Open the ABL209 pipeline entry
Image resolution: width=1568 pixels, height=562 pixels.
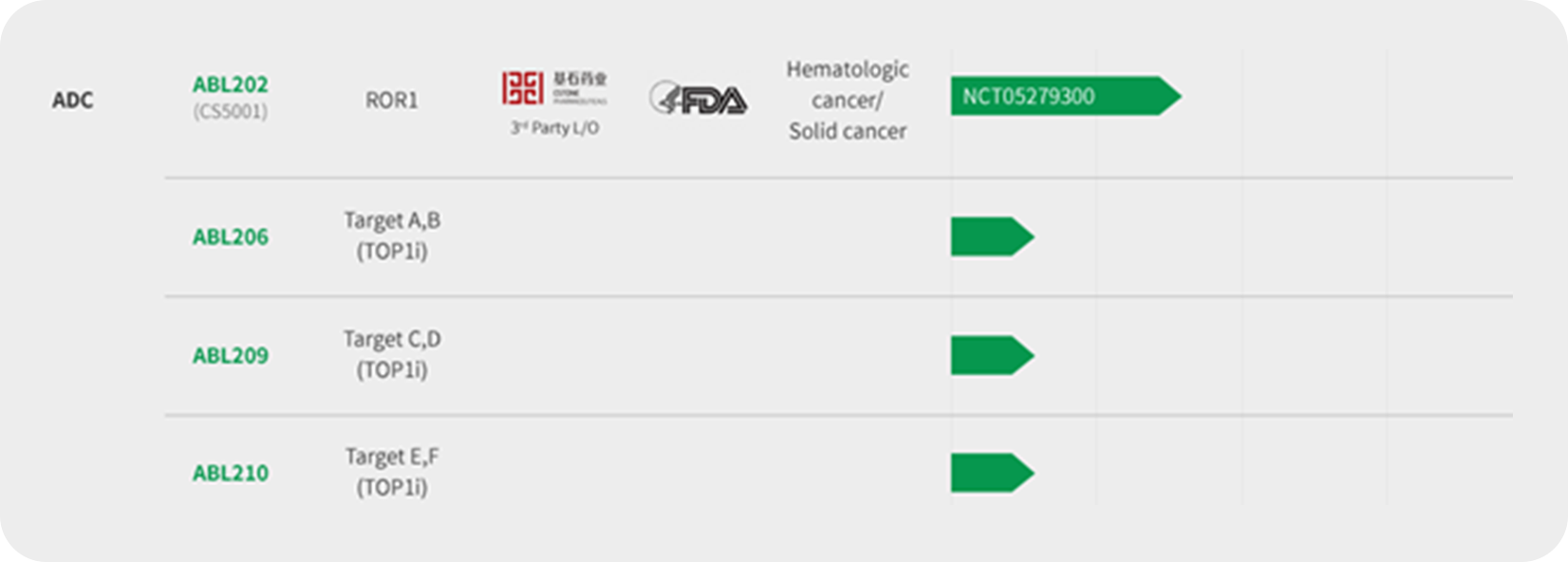(x=230, y=355)
